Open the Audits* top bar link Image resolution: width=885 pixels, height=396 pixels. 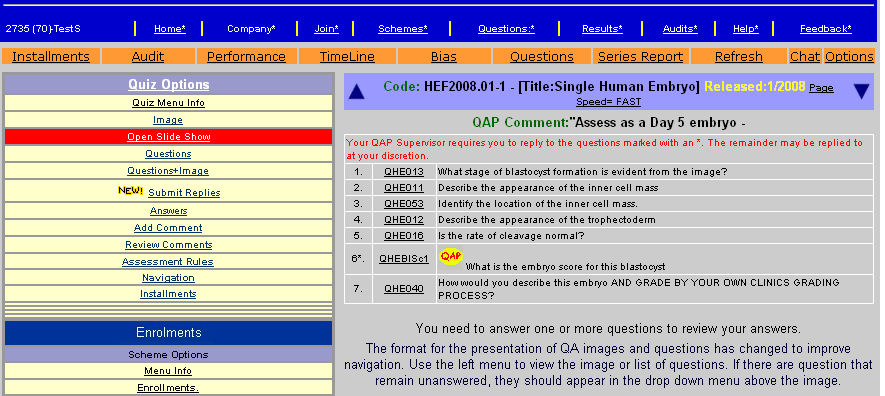pyautogui.click(x=680, y=29)
